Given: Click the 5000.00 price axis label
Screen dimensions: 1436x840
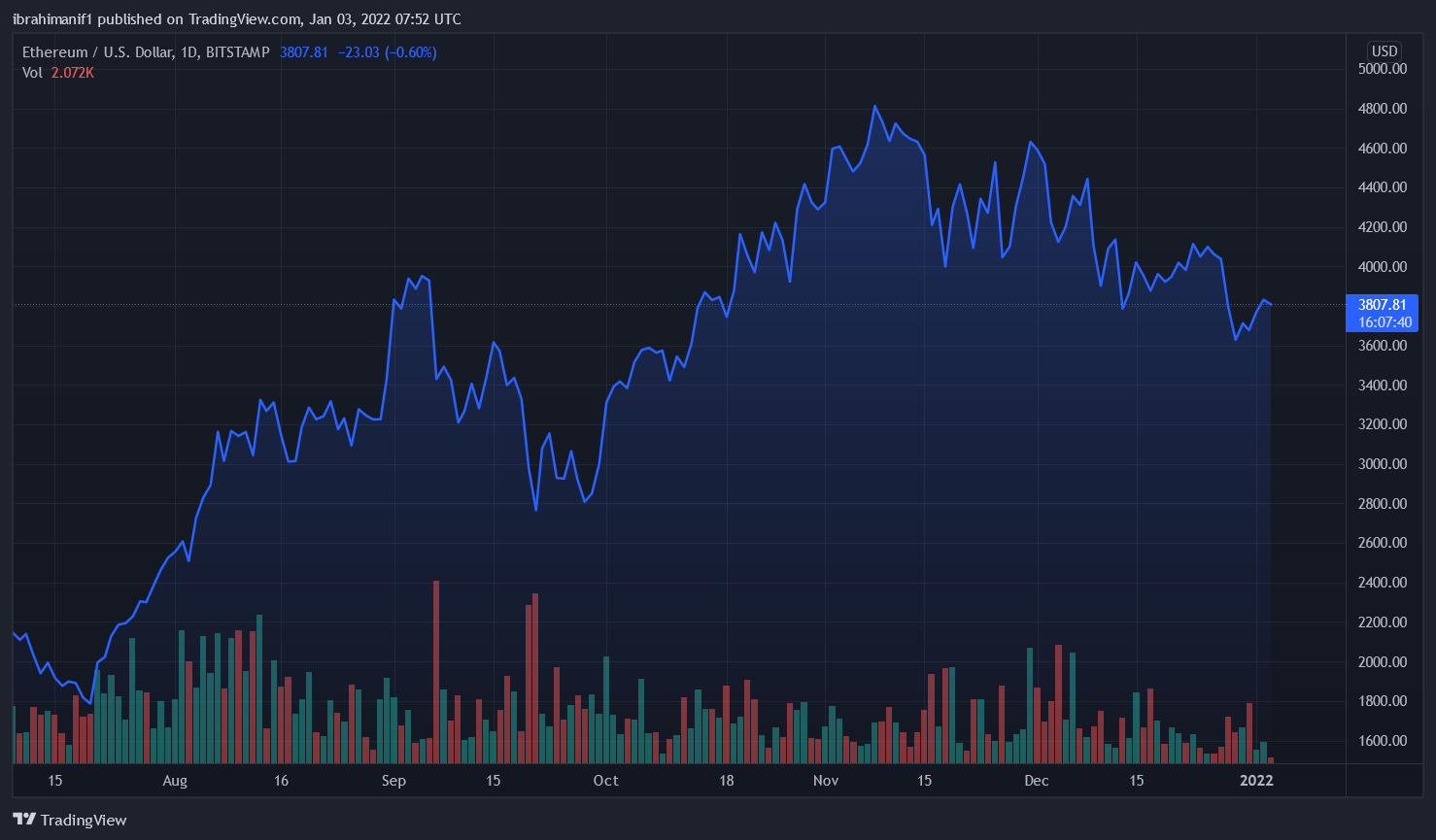Looking at the screenshot, I should (x=1383, y=69).
